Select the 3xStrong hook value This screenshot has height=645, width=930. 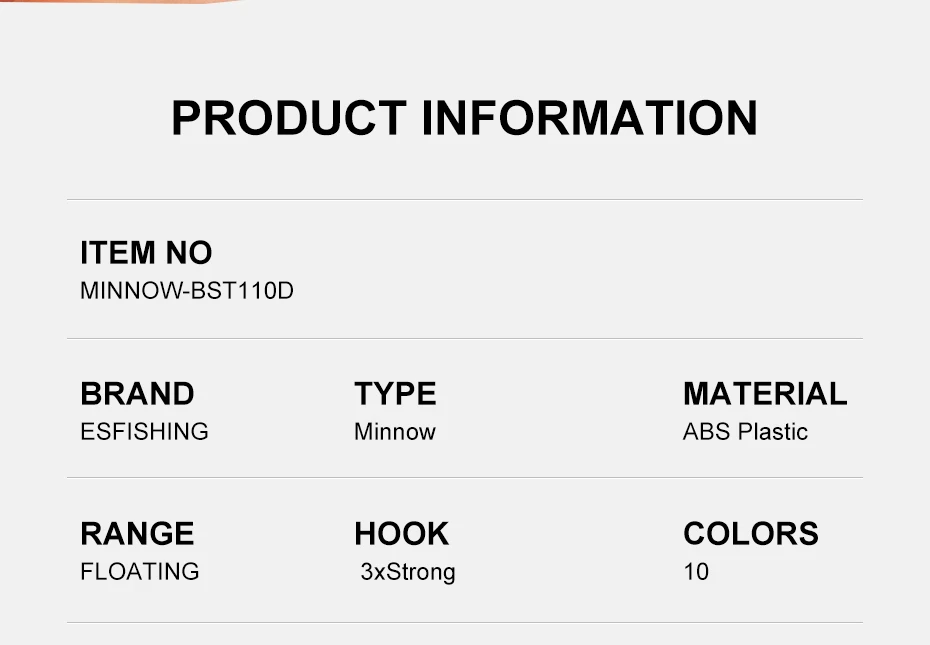click(408, 572)
